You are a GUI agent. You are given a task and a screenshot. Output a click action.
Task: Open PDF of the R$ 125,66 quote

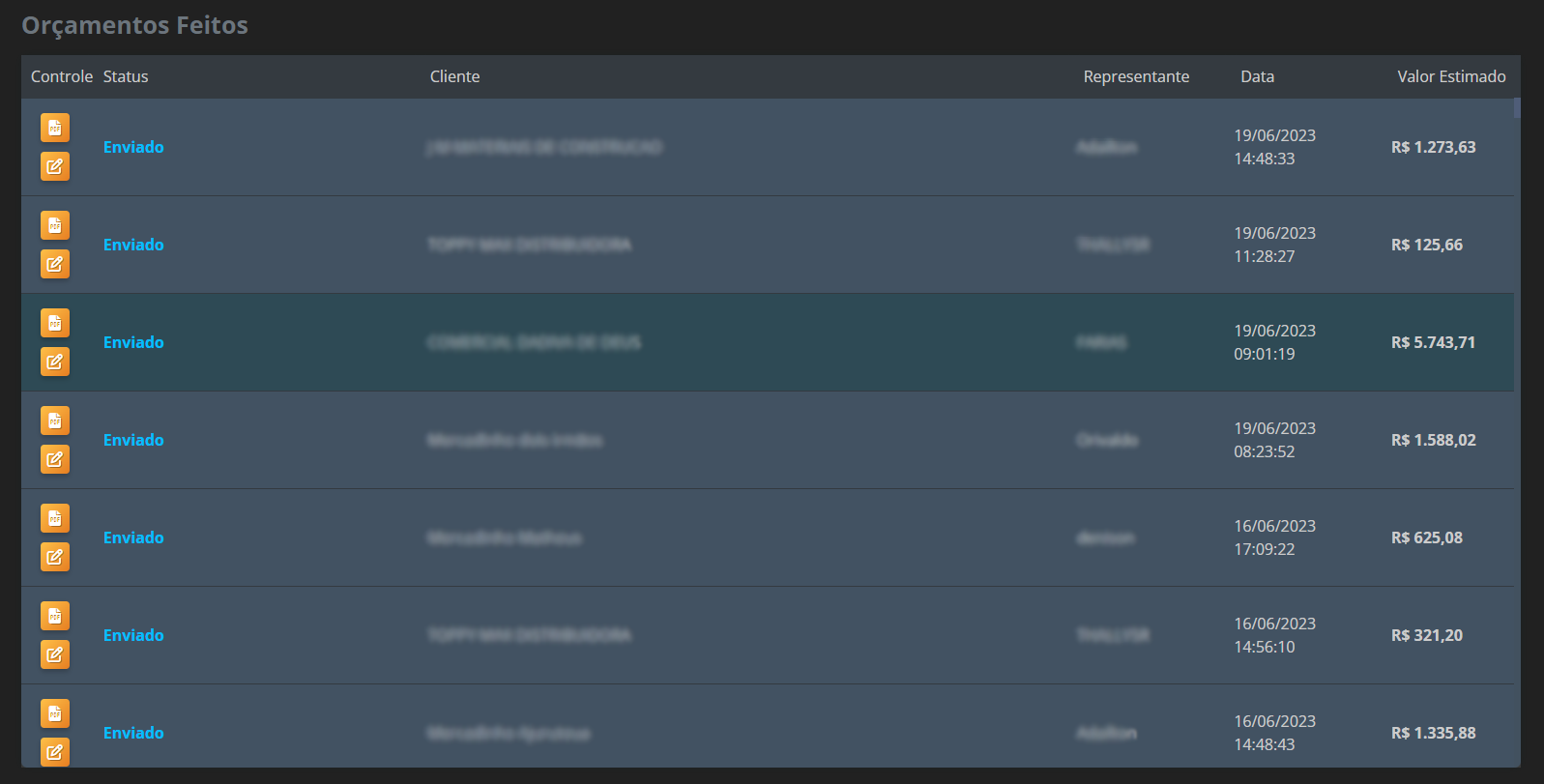point(55,225)
